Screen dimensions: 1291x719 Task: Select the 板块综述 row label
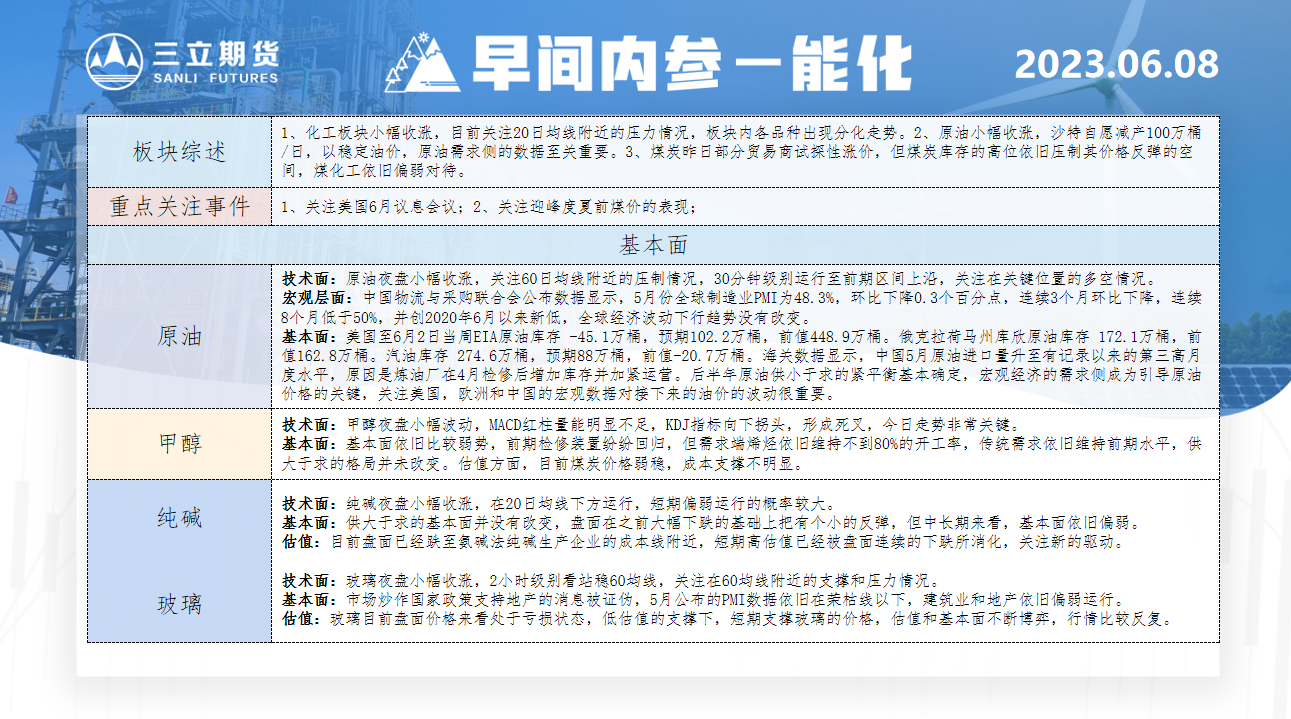[179, 152]
